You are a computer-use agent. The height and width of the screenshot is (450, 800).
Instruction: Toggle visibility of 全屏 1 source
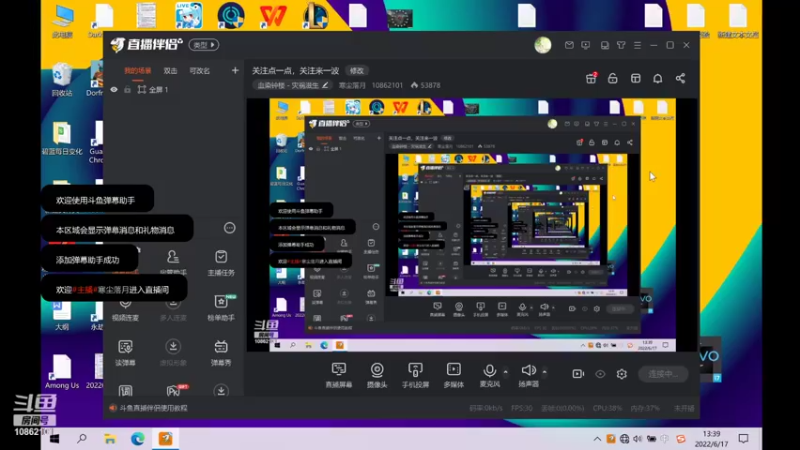tap(114, 90)
